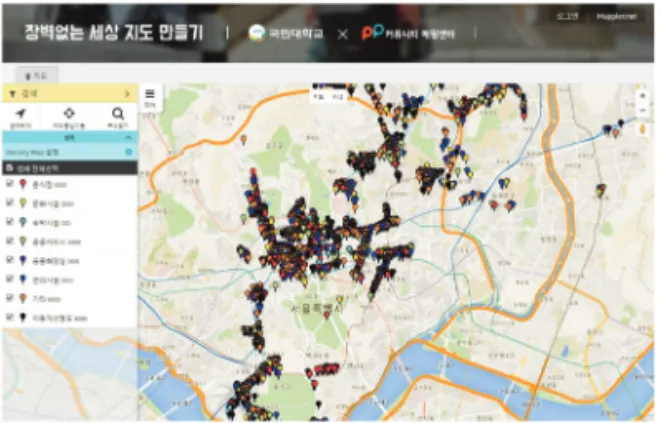The height and width of the screenshot is (423, 662).
Task: Expand the yellow search panel chevron
Action: [127, 94]
